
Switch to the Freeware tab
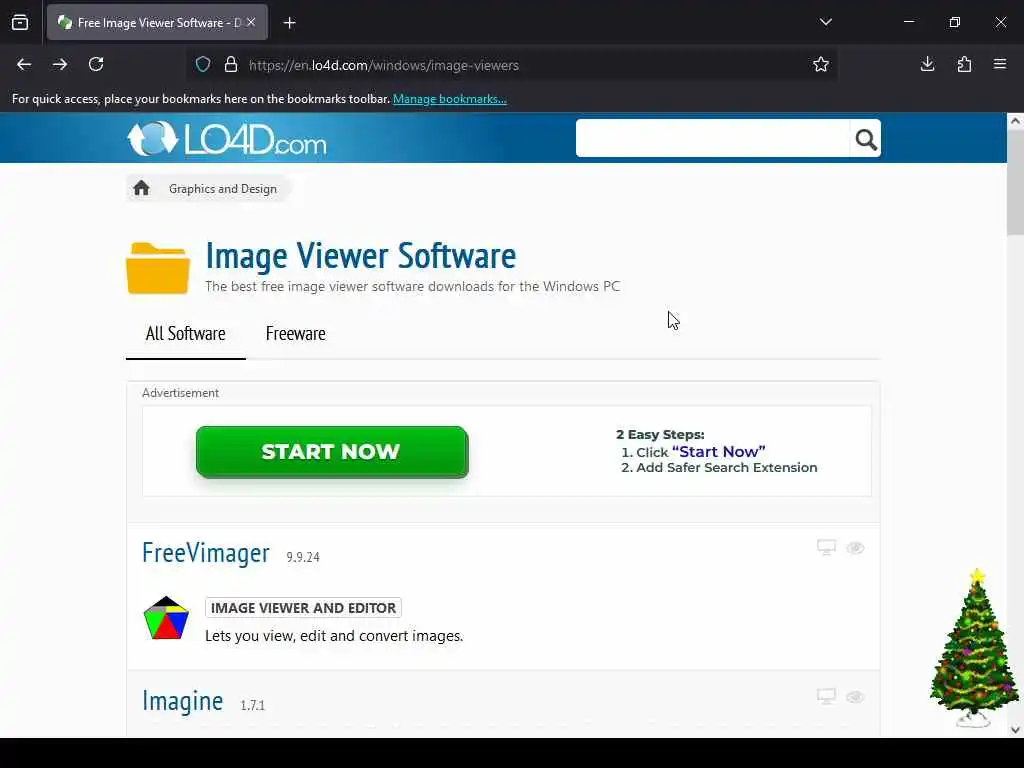tap(295, 334)
